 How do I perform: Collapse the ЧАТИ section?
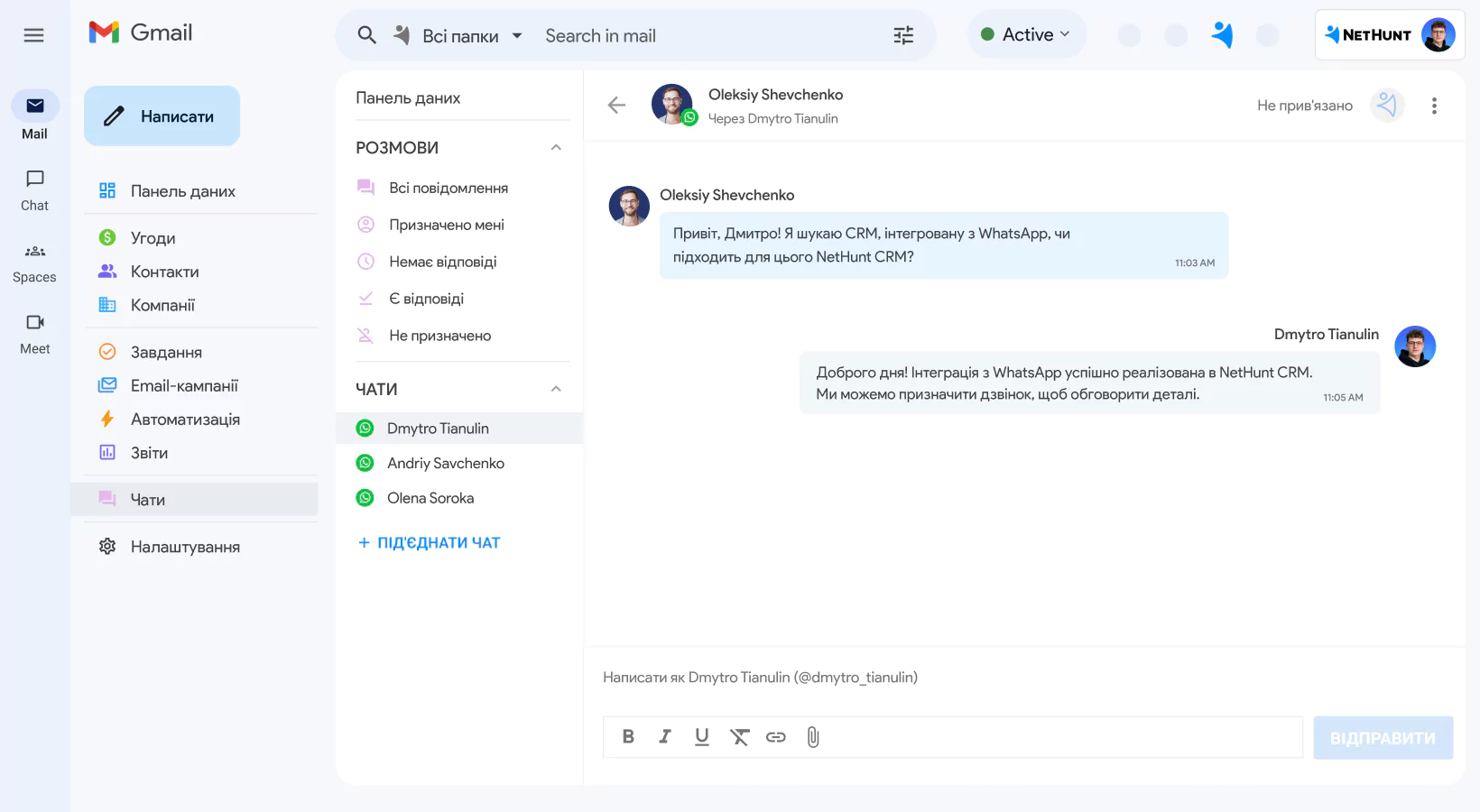click(x=556, y=389)
